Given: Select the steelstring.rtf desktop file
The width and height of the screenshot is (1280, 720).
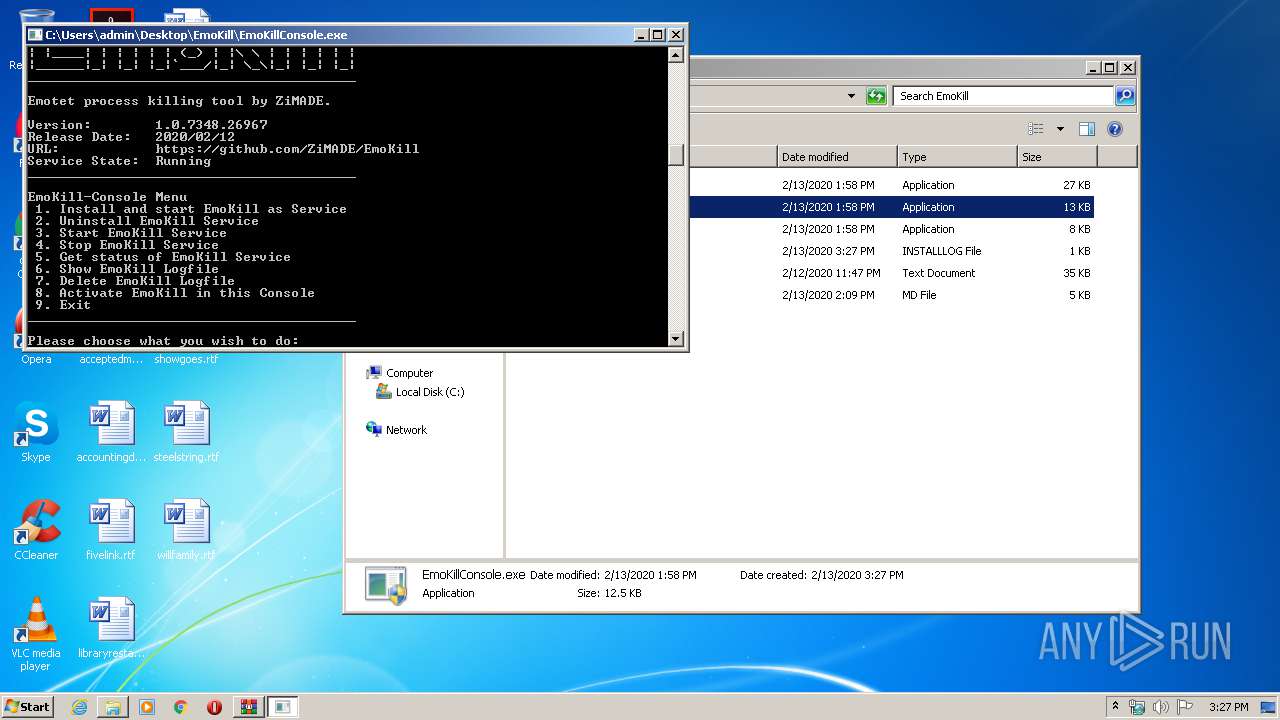Looking at the screenshot, I should (187, 432).
